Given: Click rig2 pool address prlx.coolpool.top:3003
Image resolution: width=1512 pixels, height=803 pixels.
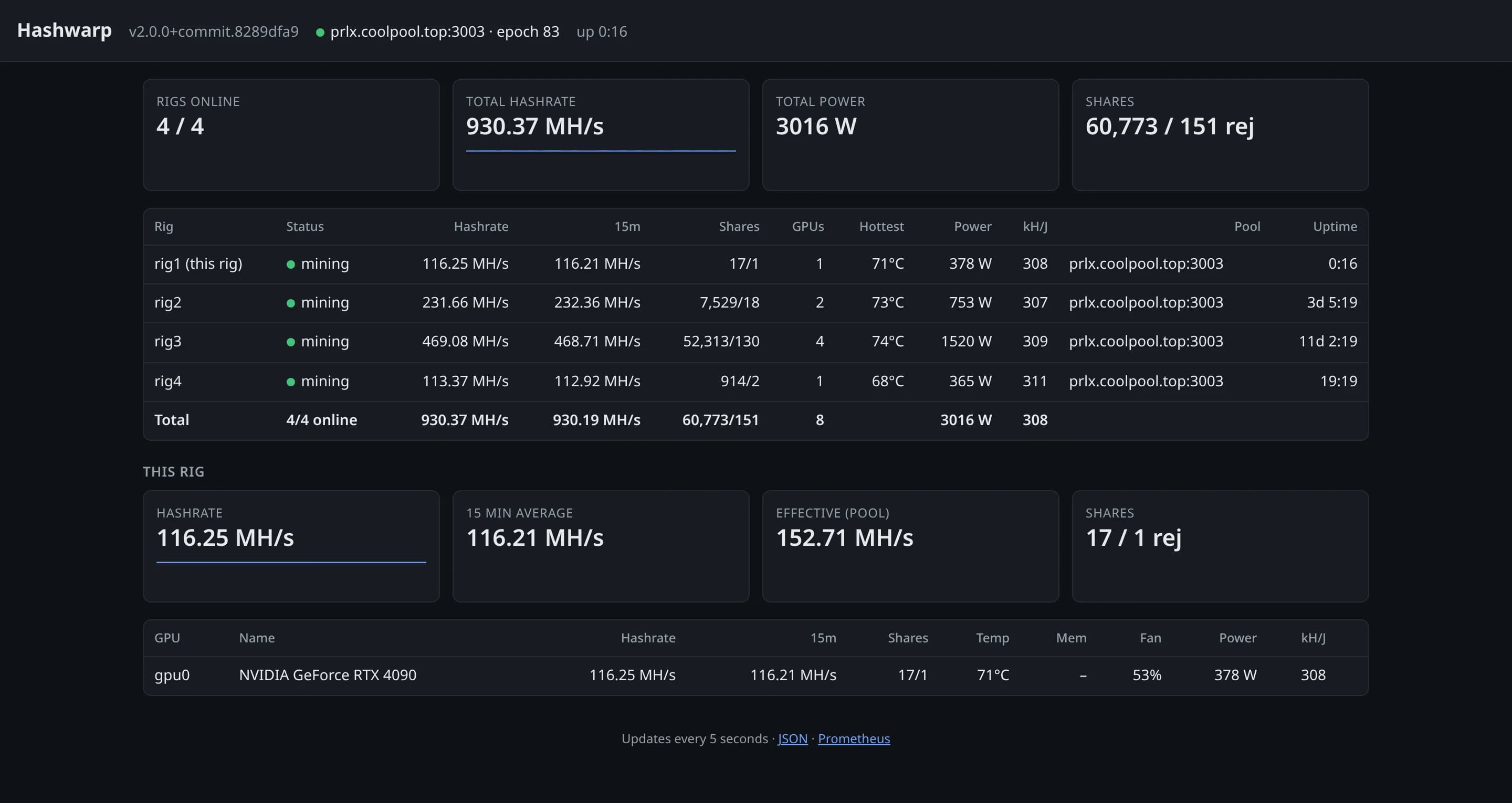Looking at the screenshot, I should pyautogui.click(x=1146, y=302).
